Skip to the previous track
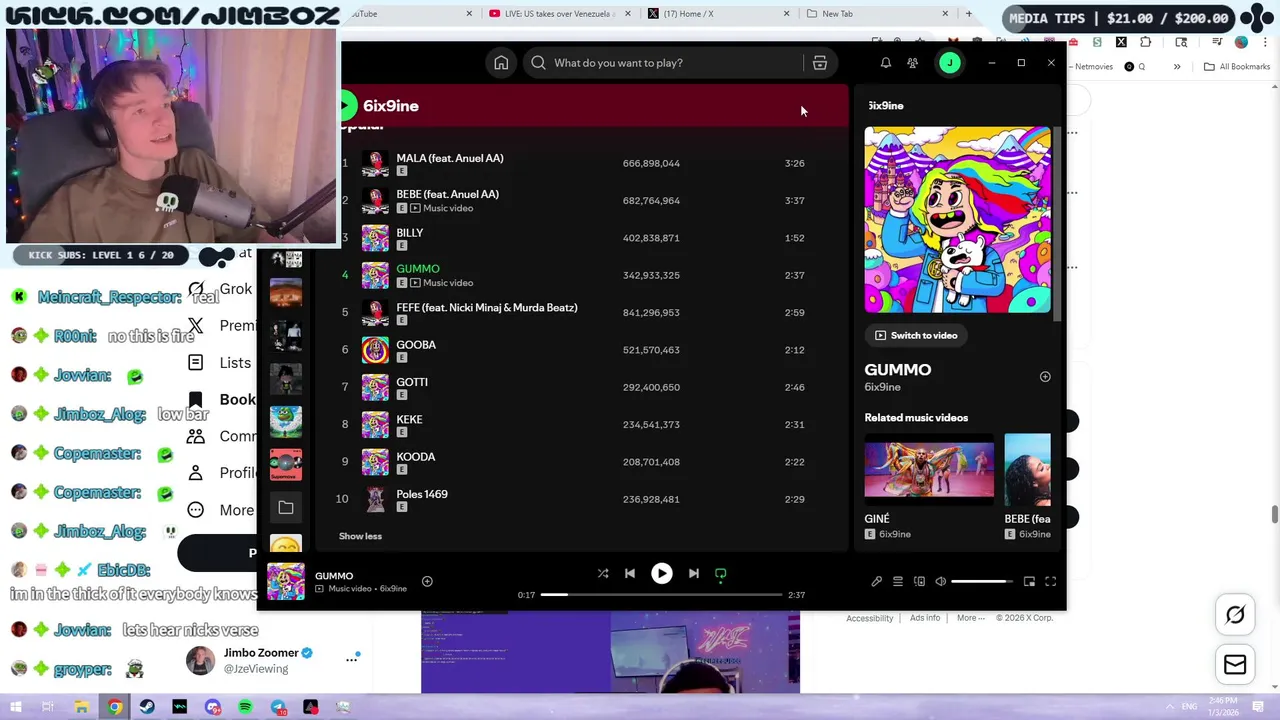 point(630,573)
